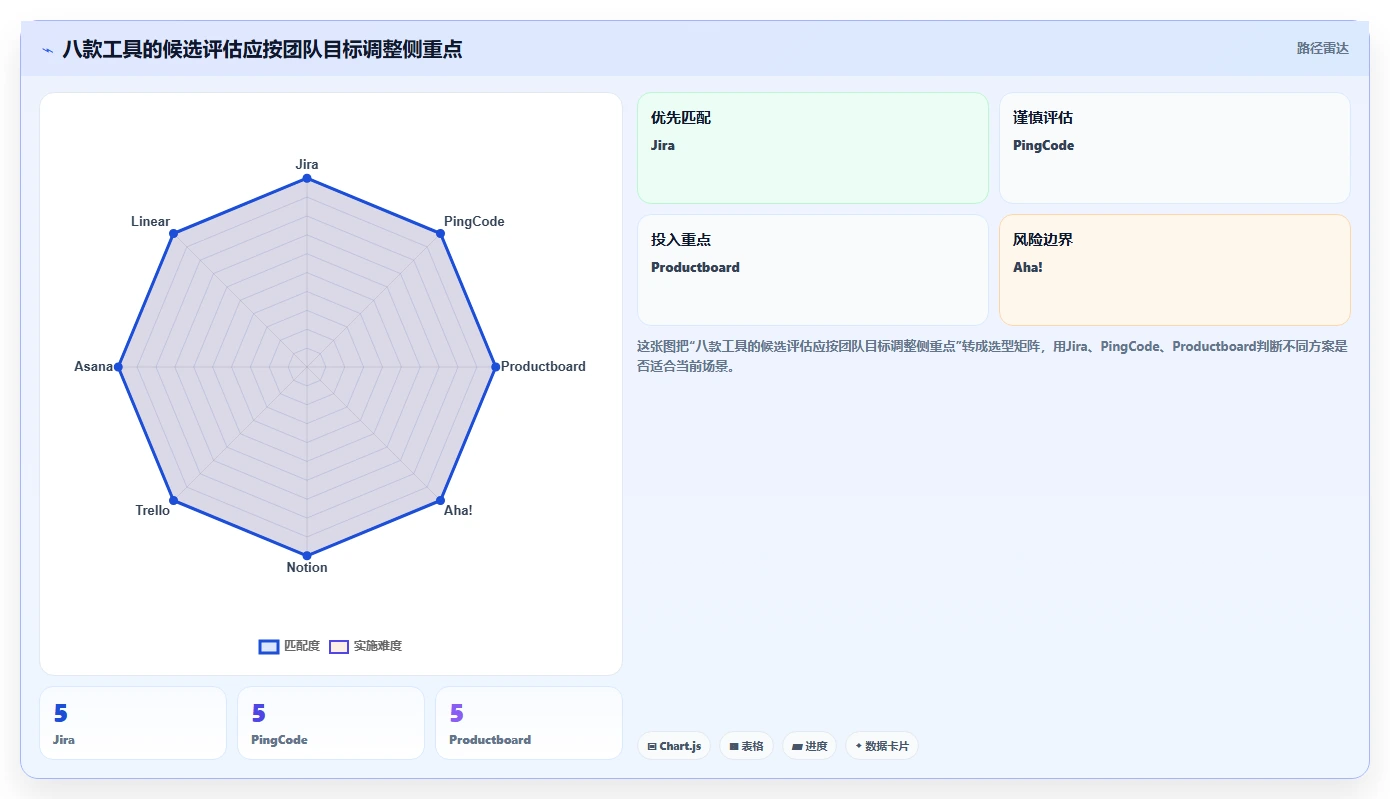
Task: Select the Asana data point on radar
Action: 118,367
